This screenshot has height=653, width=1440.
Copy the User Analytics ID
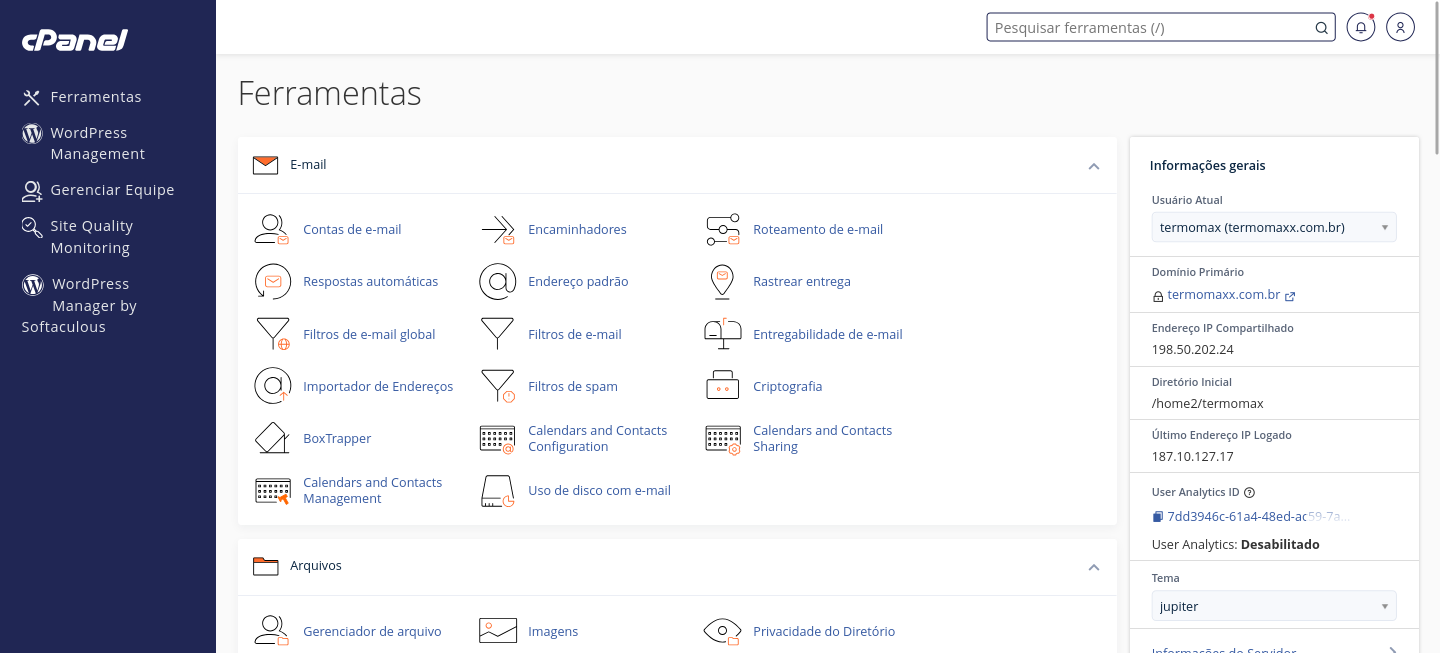[1158, 517]
